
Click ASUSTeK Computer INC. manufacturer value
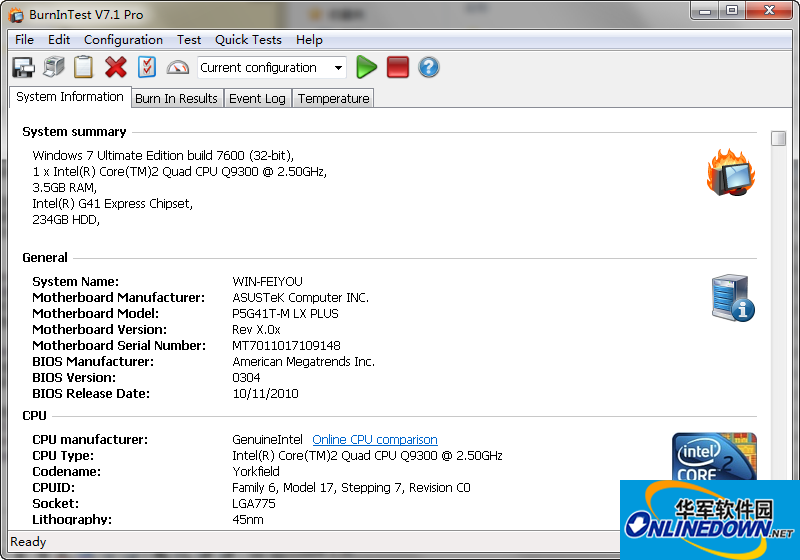301,297
